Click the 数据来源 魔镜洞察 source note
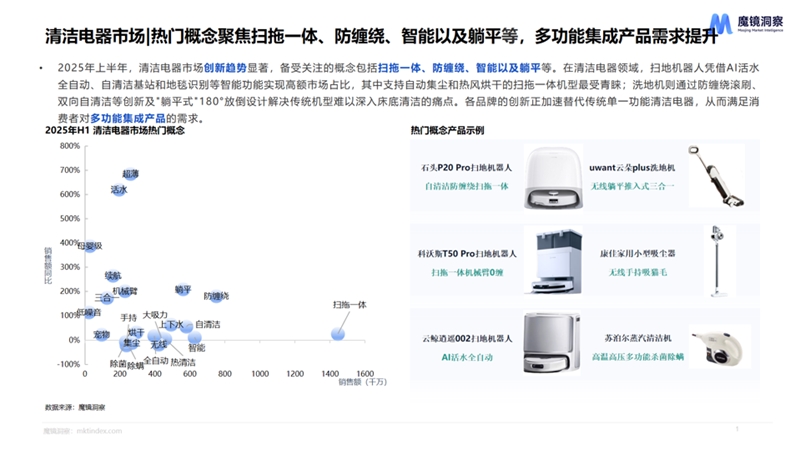Image resolution: width=800 pixels, height=450 pixels. [75, 408]
